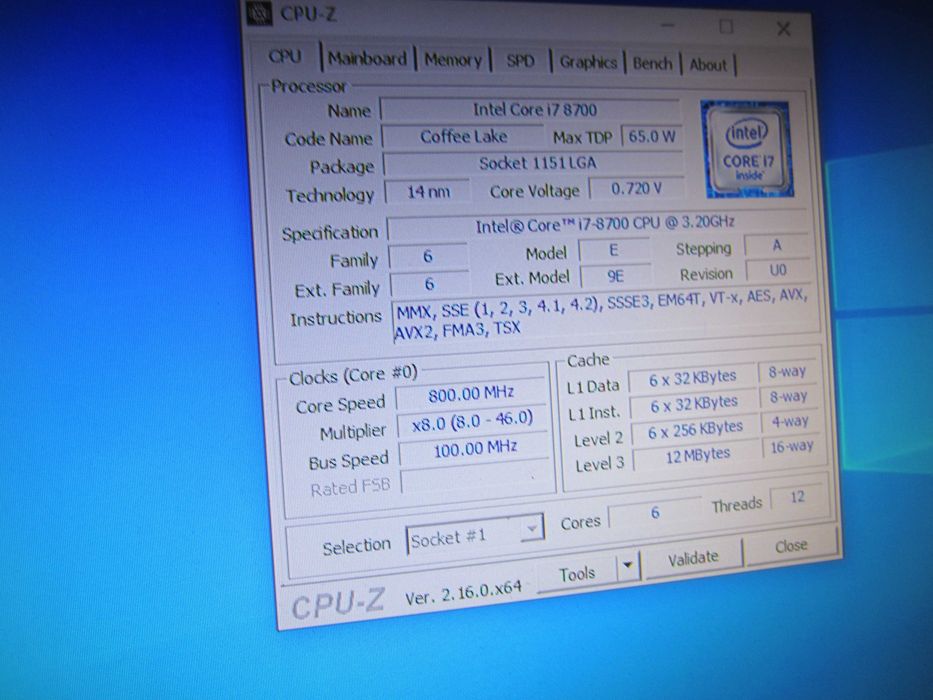Open the Memory tab
The width and height of the screenshot is (933, 700).
(453, 60)
